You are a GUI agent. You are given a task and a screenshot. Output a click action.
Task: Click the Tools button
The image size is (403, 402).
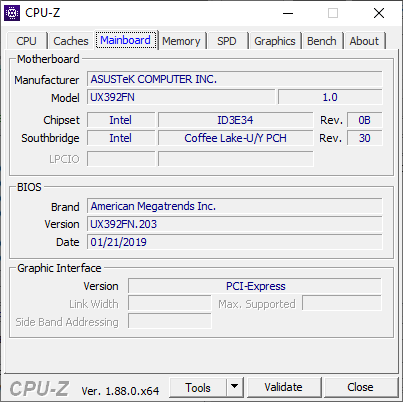(x=198, y=387)
